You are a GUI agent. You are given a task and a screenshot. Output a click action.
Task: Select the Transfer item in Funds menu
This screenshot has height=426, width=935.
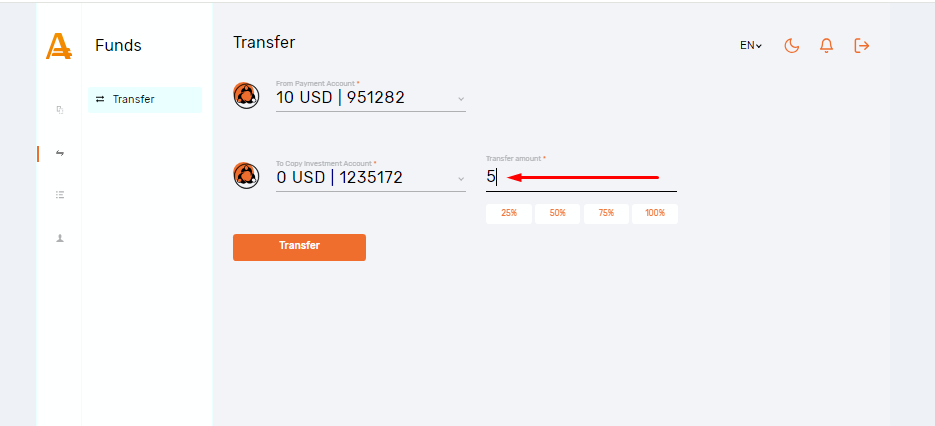pos(144,99)
